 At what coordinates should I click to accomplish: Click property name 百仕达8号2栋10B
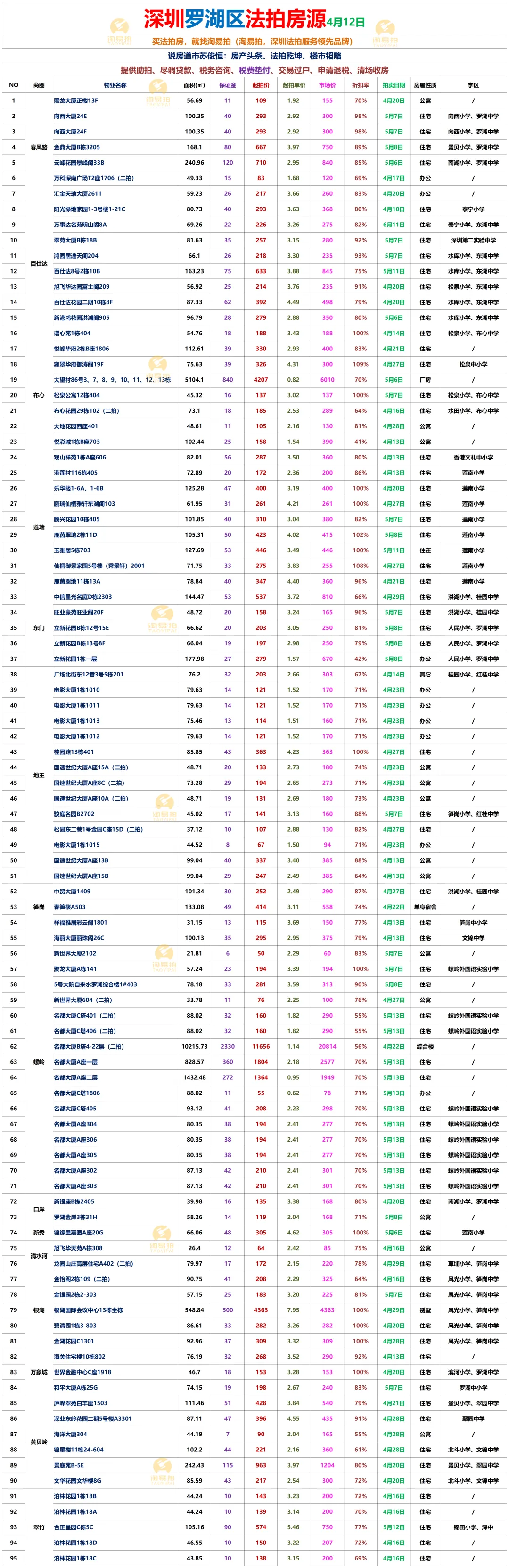[x=77, y=272]
